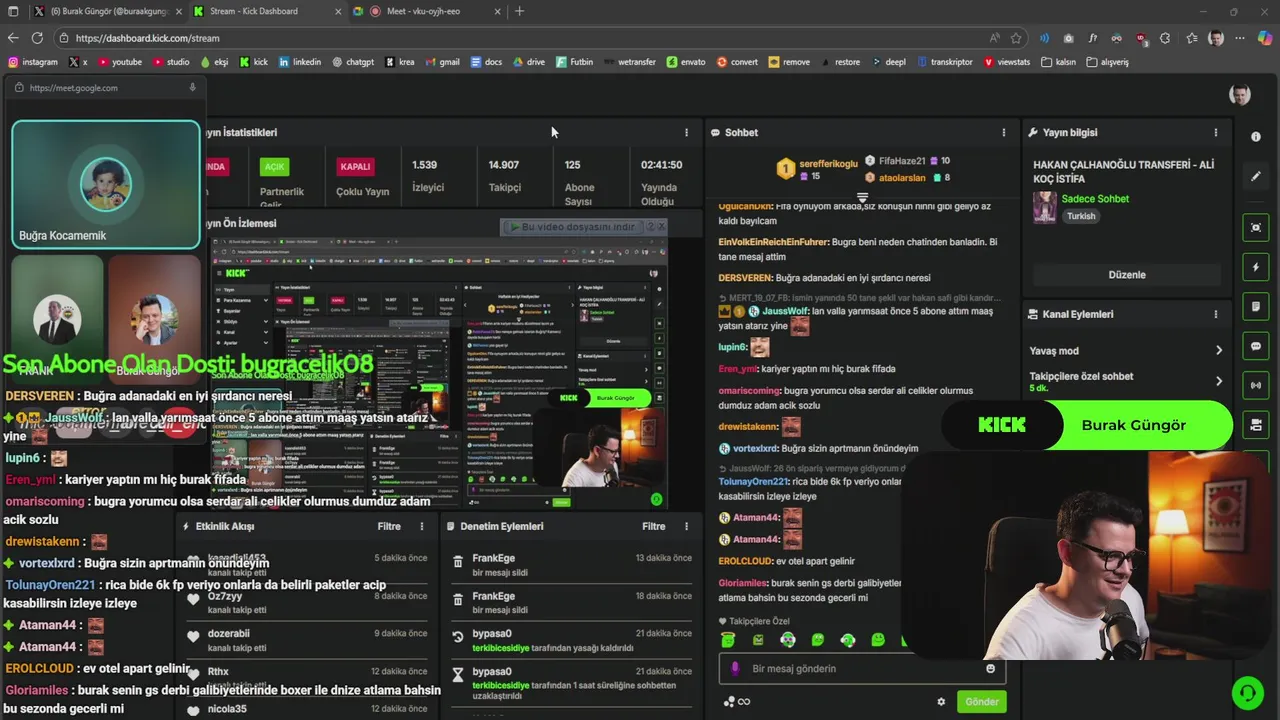
Task: Open the green headset support button
Action: pyautogui.click(x=1246, y=692)
